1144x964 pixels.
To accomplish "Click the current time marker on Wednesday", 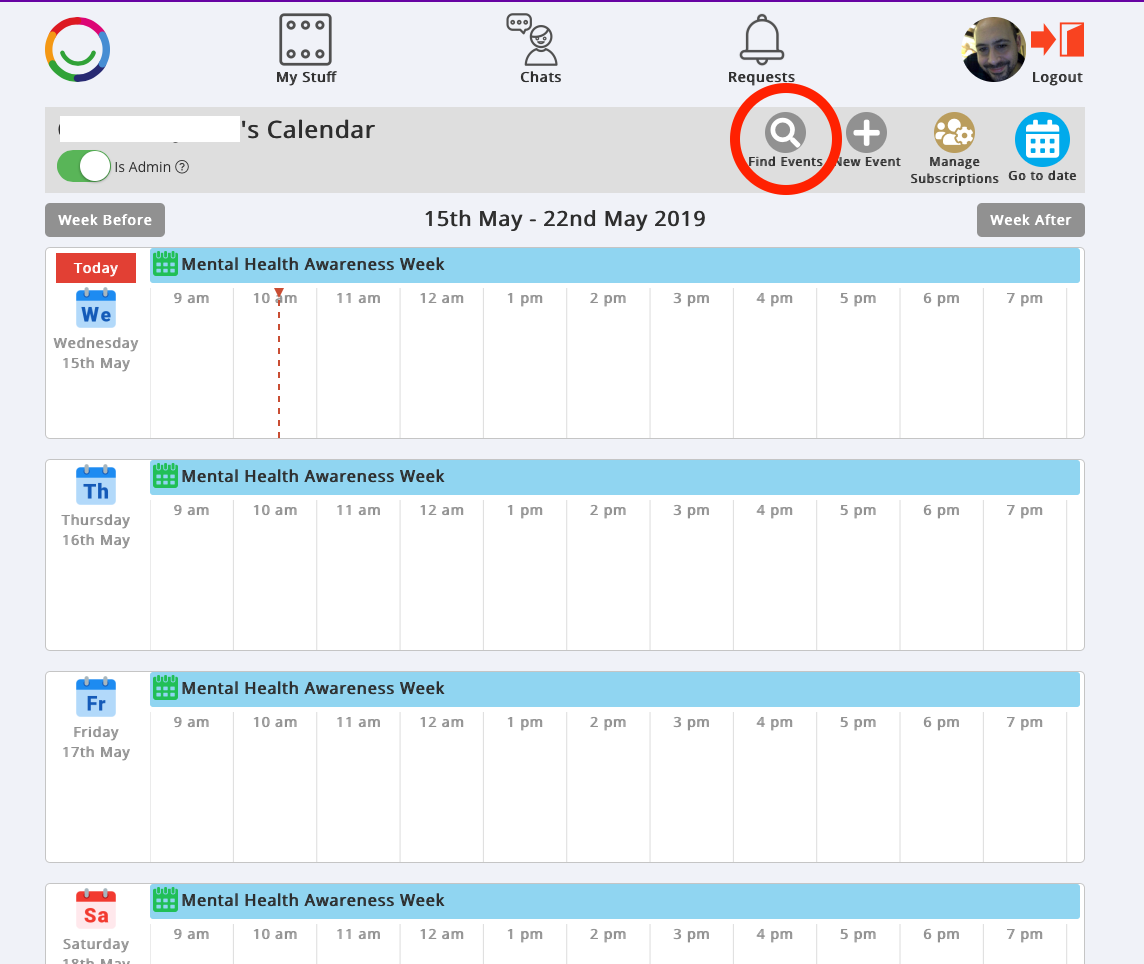I will (279, 363).
